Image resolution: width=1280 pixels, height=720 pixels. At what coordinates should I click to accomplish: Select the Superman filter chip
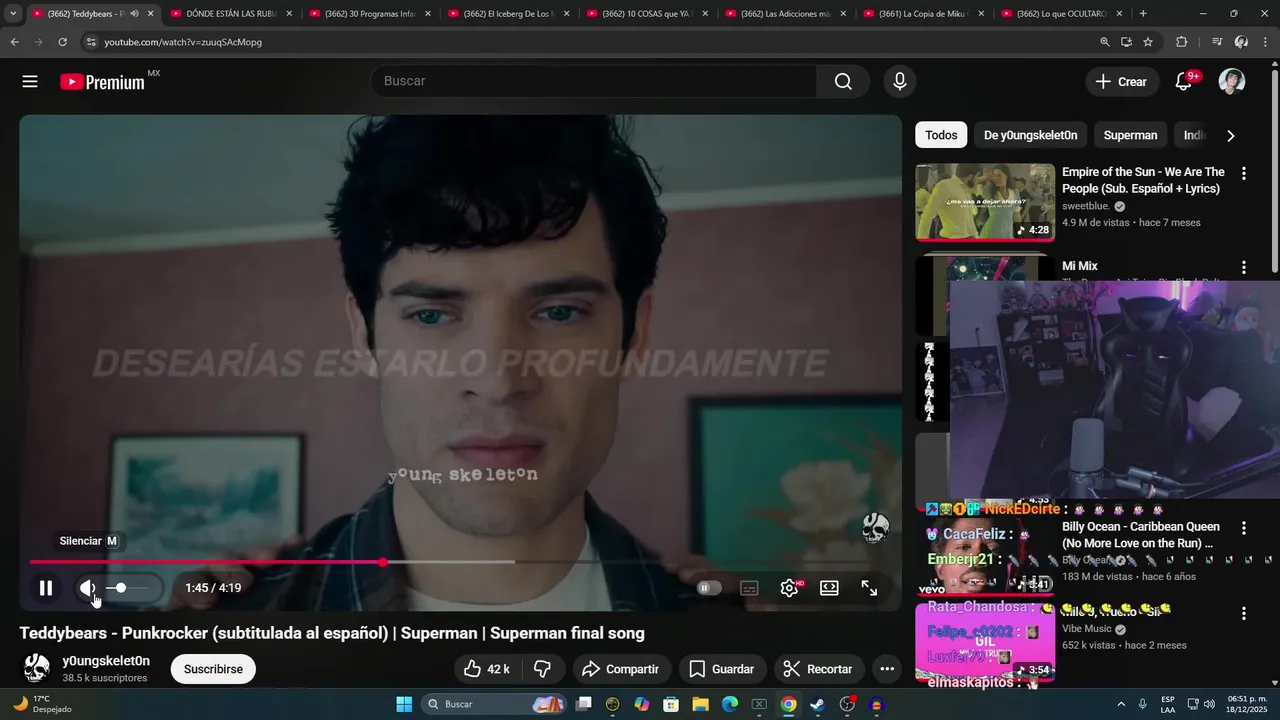(x=1130, y=135)
